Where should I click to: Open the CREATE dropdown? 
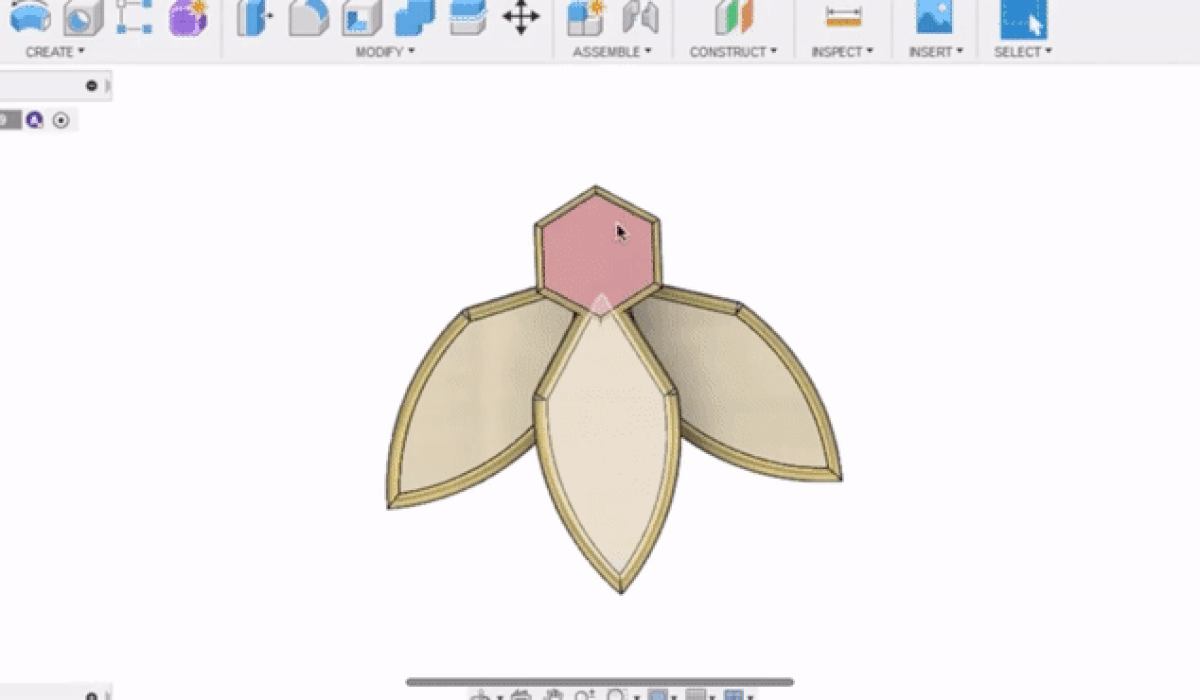click(54, 52)
